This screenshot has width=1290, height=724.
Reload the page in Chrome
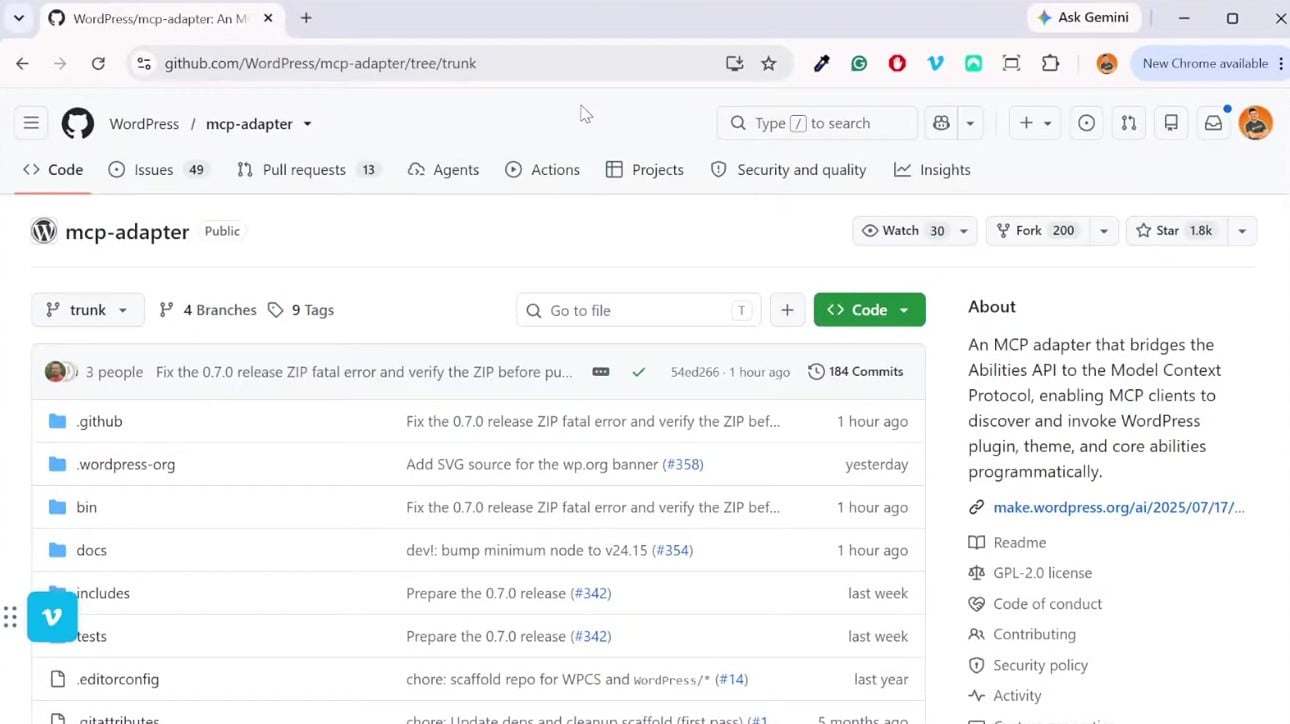(98, 63)
